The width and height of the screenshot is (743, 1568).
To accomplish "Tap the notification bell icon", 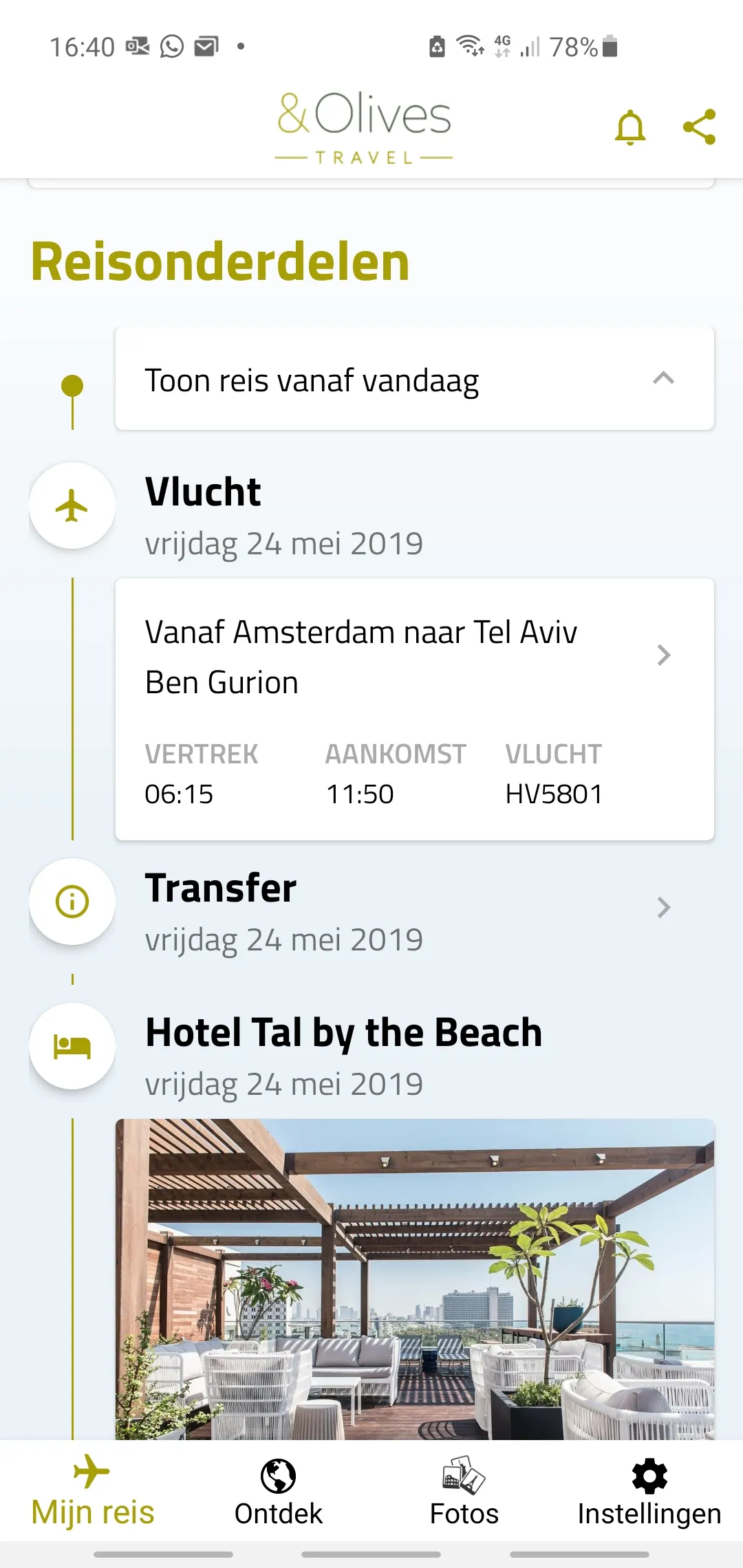I will tap(629, 127).
